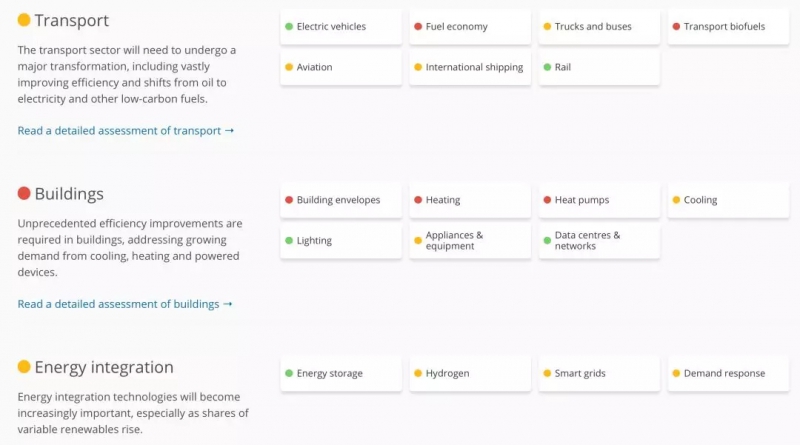Open the Building envelopes card

(340, 200)
